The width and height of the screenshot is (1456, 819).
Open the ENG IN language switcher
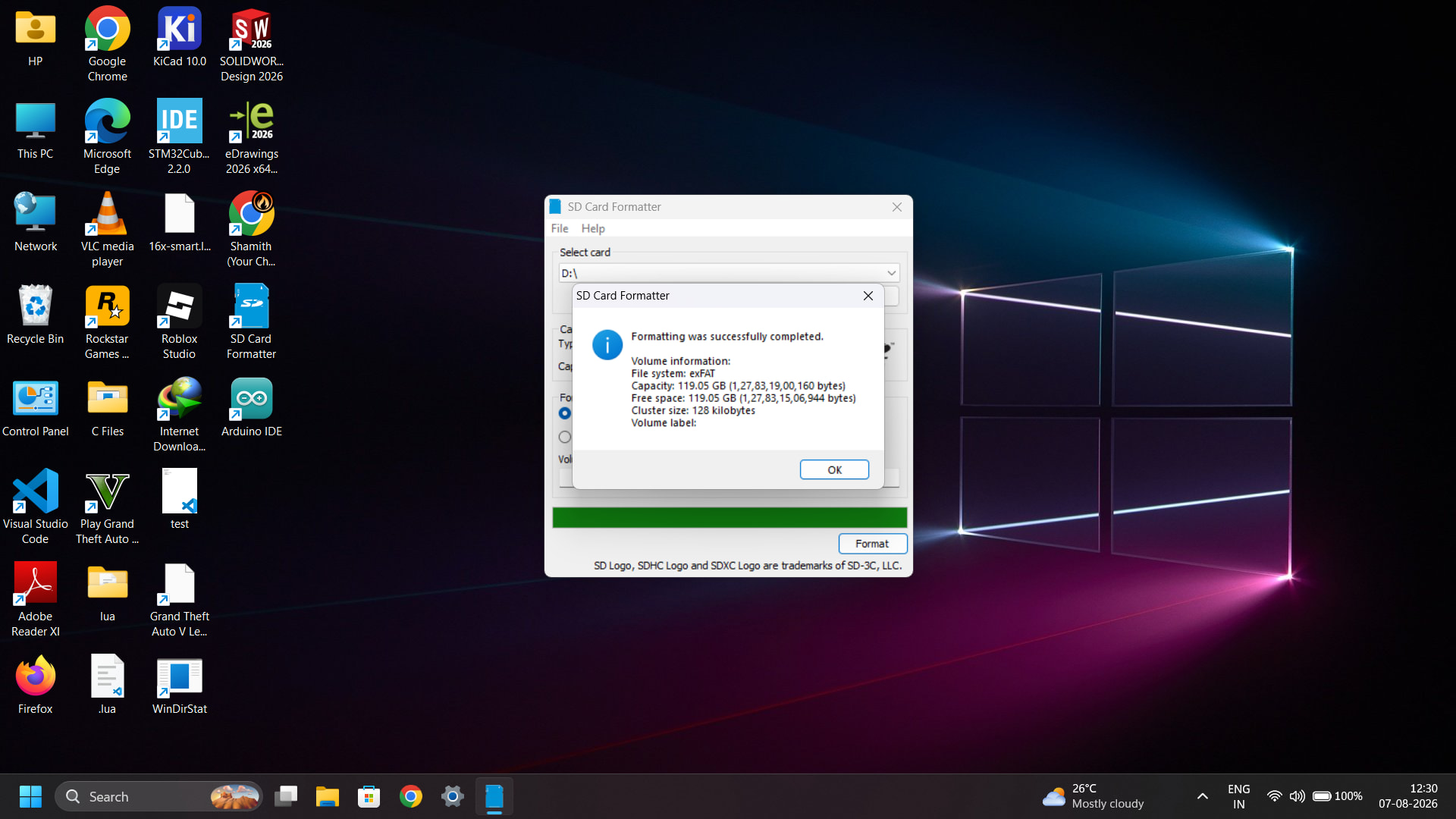click(1238, 796)
